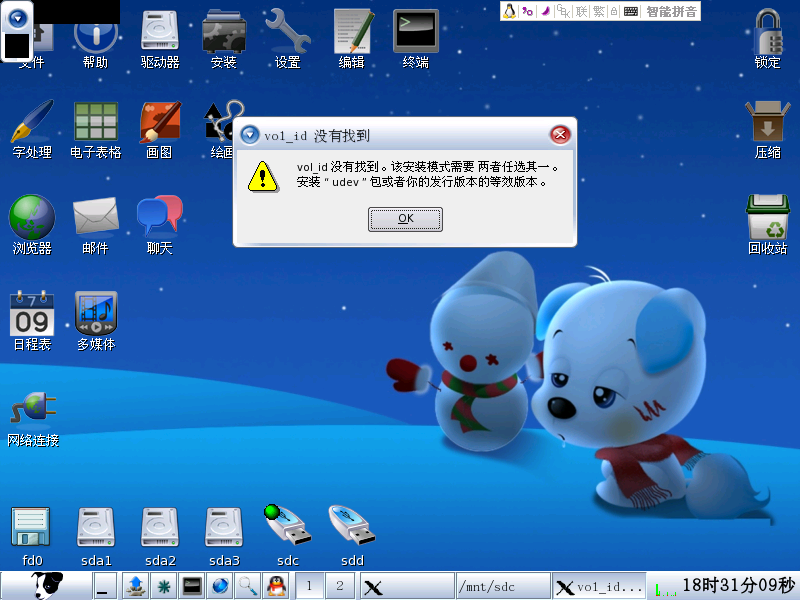Open the 终端 terminal desktop icon
This screenshot has height=600, width=800.
tap(416, 38)
